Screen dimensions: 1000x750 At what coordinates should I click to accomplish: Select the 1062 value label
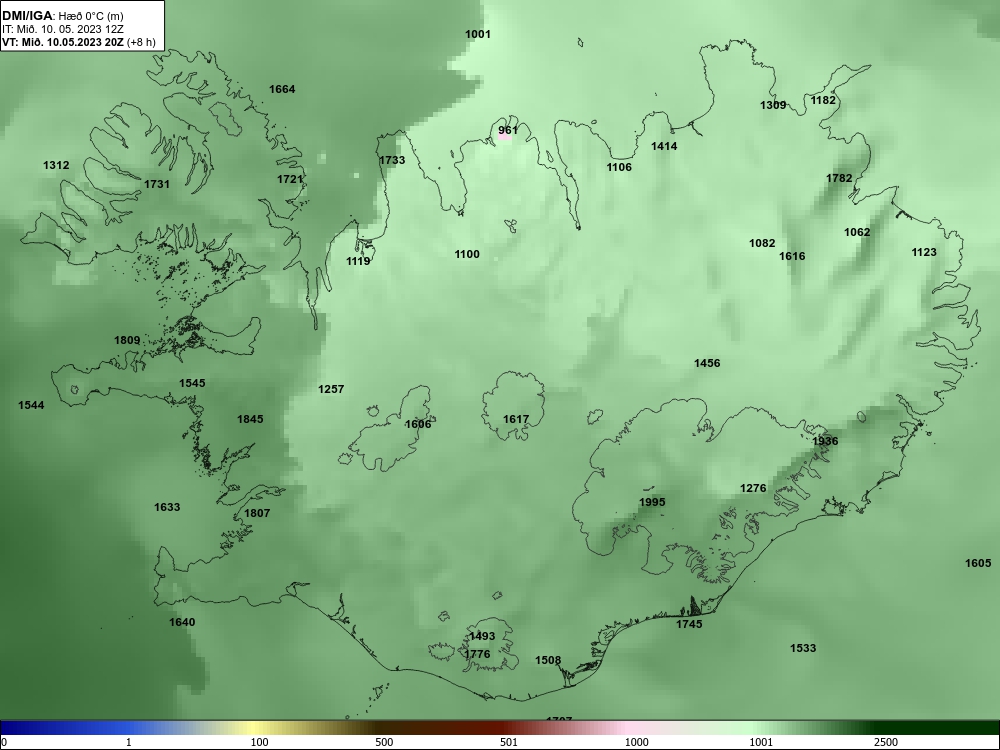[857, 232]
